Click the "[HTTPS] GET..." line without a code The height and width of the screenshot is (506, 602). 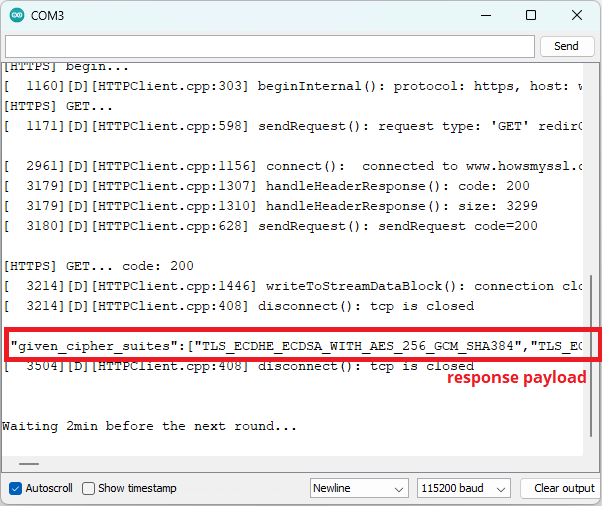pos(58,106)
